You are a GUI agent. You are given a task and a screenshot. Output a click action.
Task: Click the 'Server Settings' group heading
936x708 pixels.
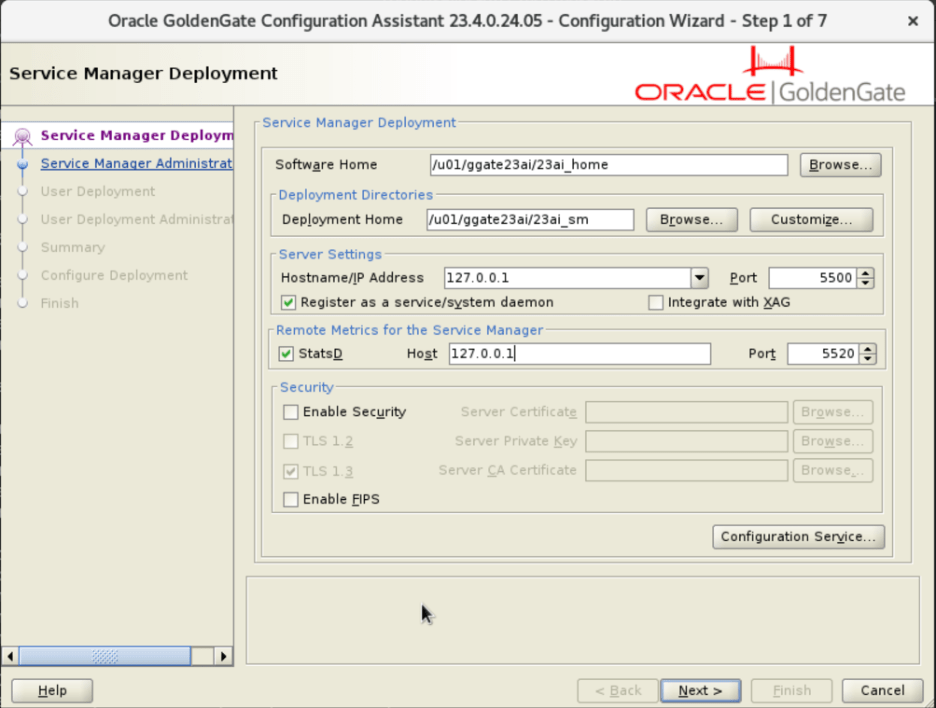[x=330, y=254]
